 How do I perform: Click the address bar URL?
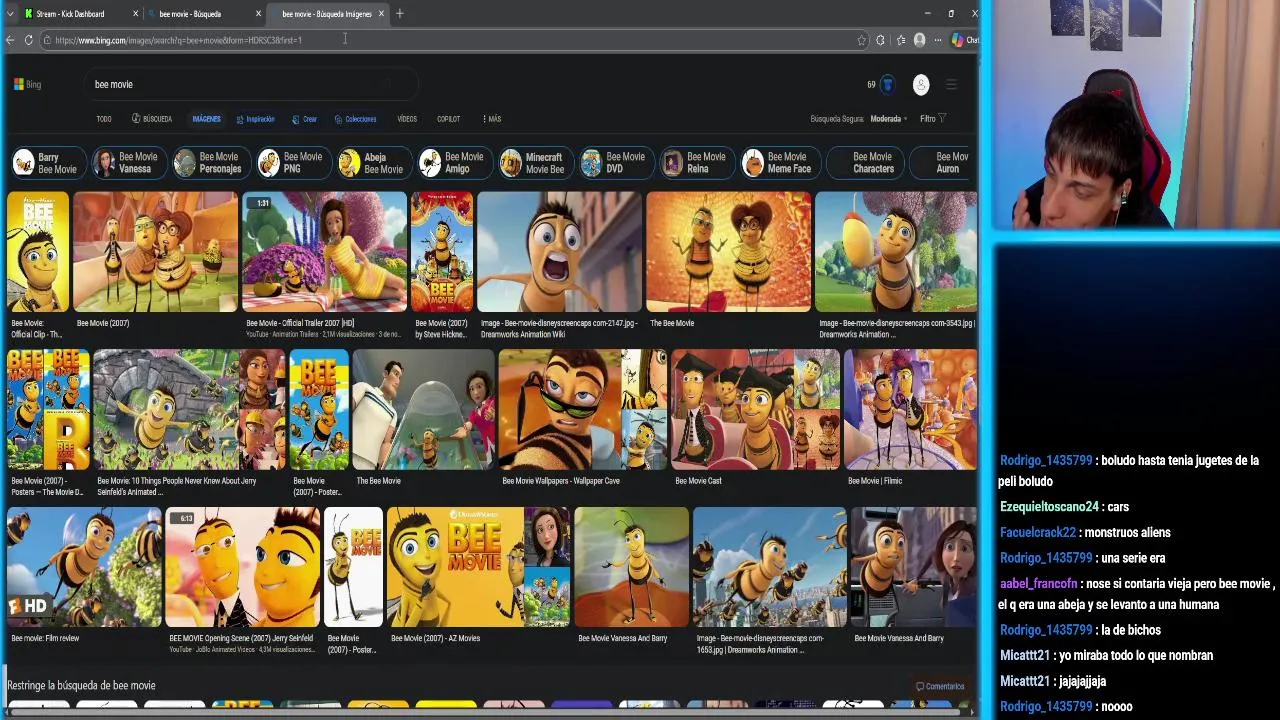(x=178, y=40)
